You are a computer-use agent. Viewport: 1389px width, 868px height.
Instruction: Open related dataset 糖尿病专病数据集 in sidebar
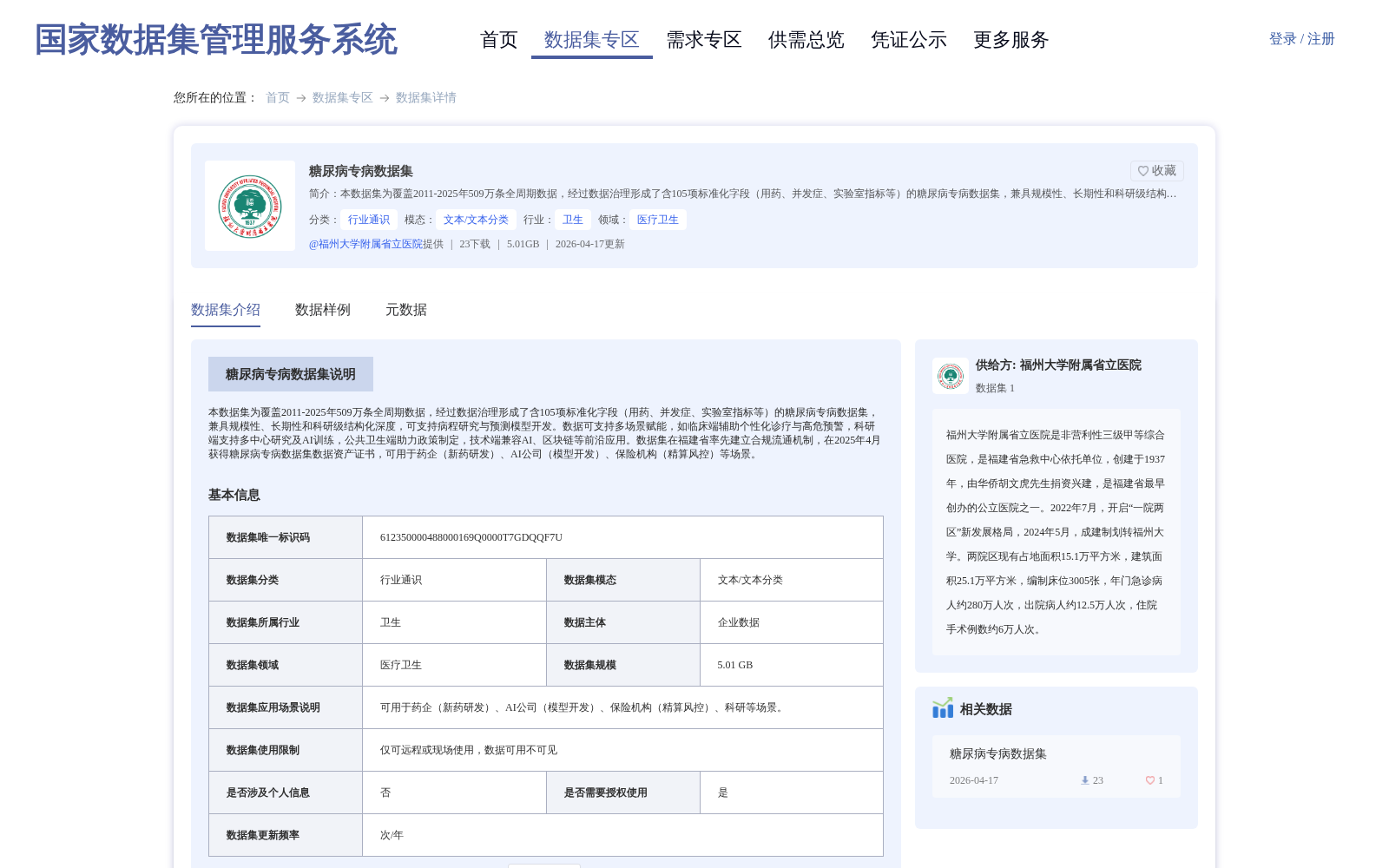[x=998, y=754]
